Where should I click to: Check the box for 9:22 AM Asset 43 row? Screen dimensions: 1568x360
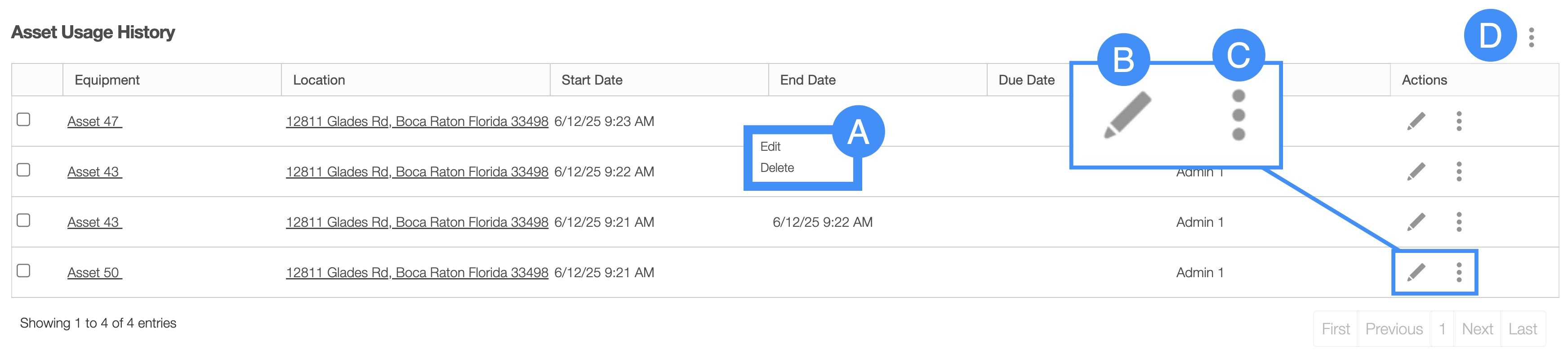[24, 170]
